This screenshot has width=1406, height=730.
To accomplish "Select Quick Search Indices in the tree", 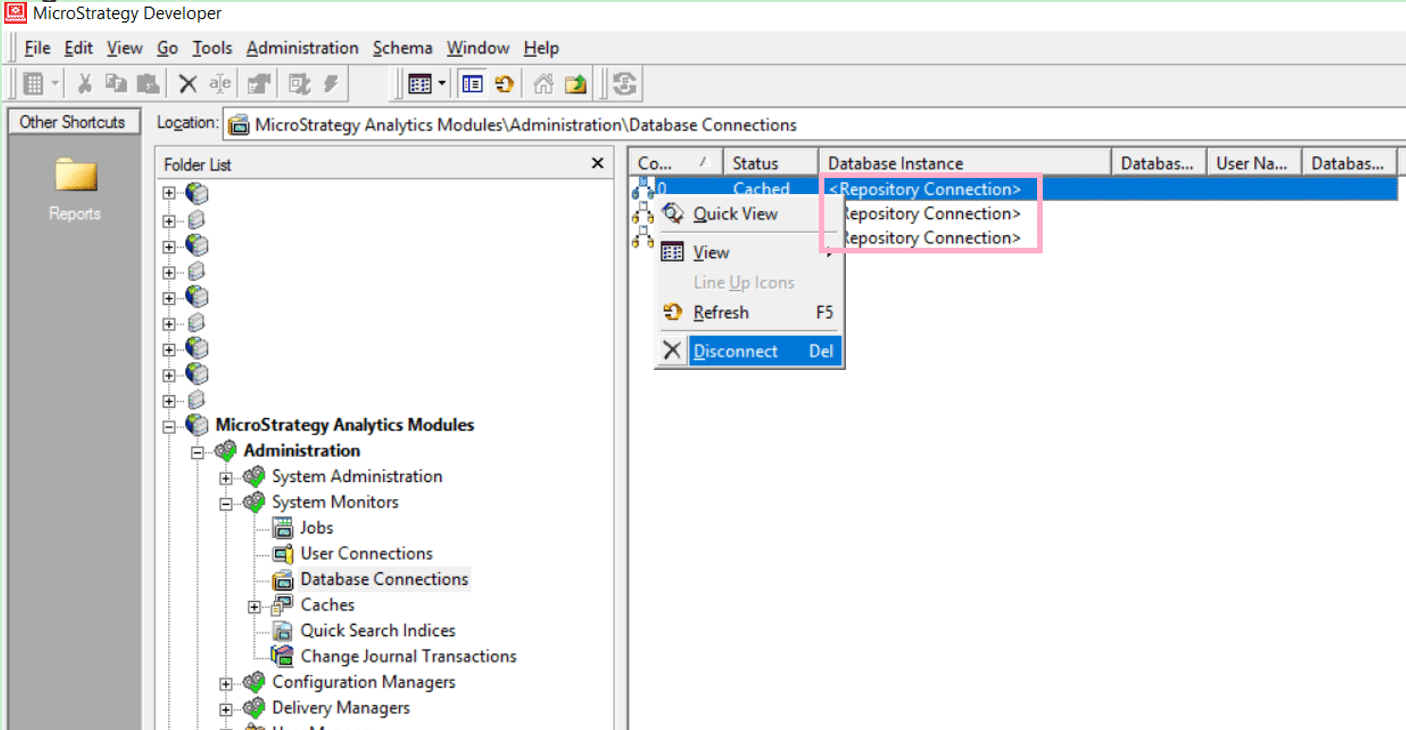I will coord(378,631).
